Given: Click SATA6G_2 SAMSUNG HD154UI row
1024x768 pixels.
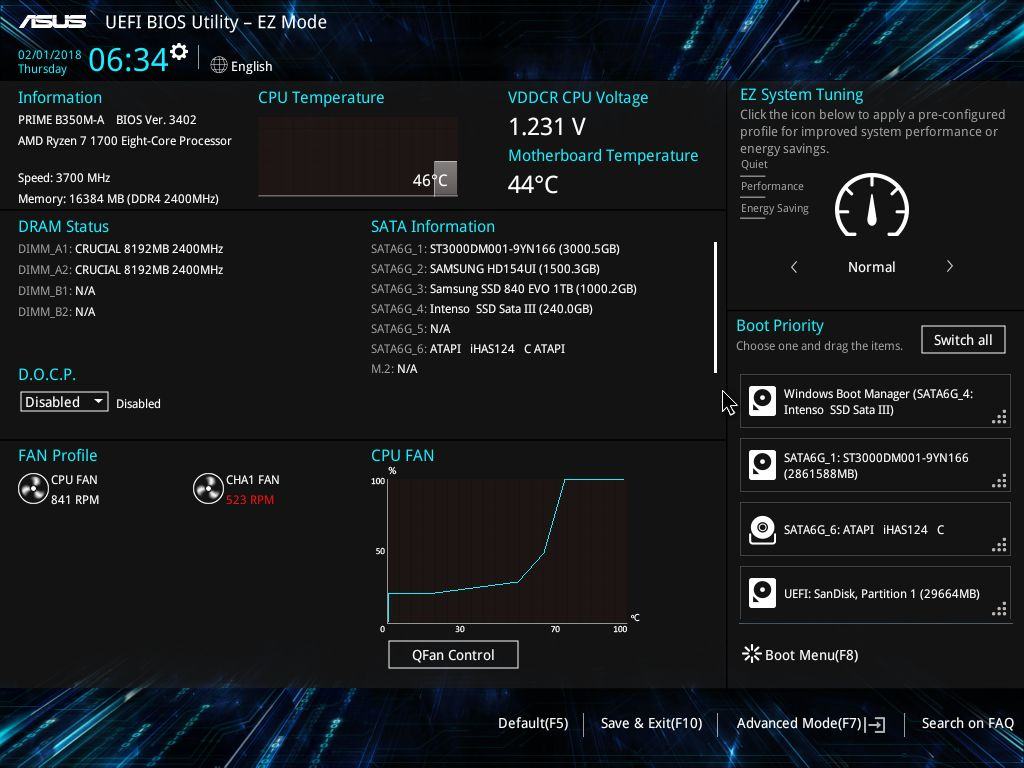Looking at the screenshot, I should pyautogui.click(x=485, y=268).
